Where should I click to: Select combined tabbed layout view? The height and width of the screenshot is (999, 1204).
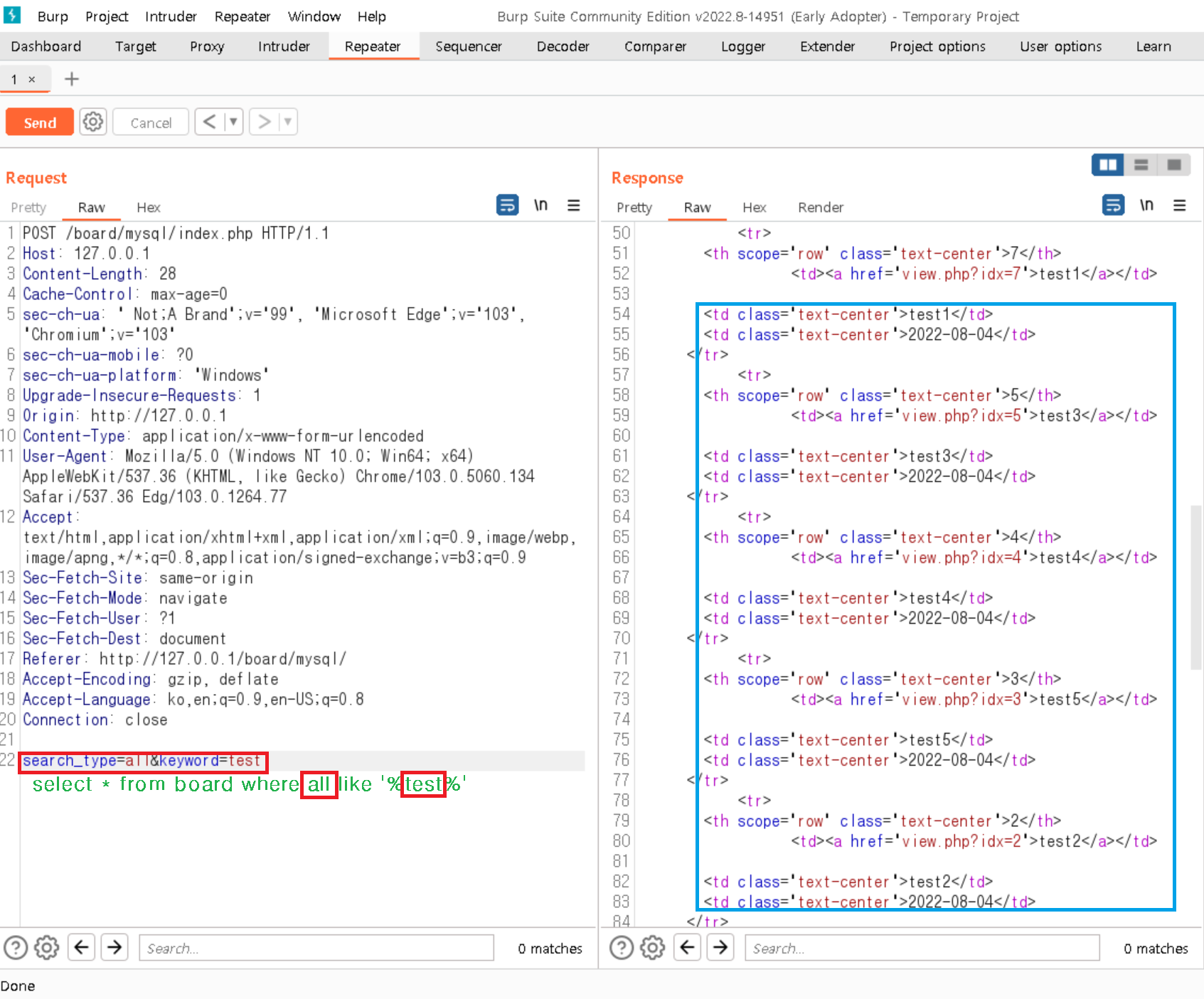pos(1174,165)
